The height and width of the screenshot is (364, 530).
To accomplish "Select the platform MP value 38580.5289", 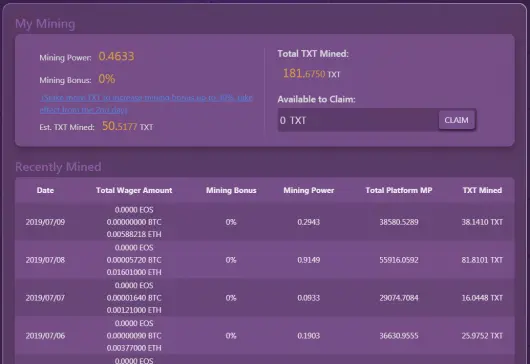I will [x=399, y=222].
